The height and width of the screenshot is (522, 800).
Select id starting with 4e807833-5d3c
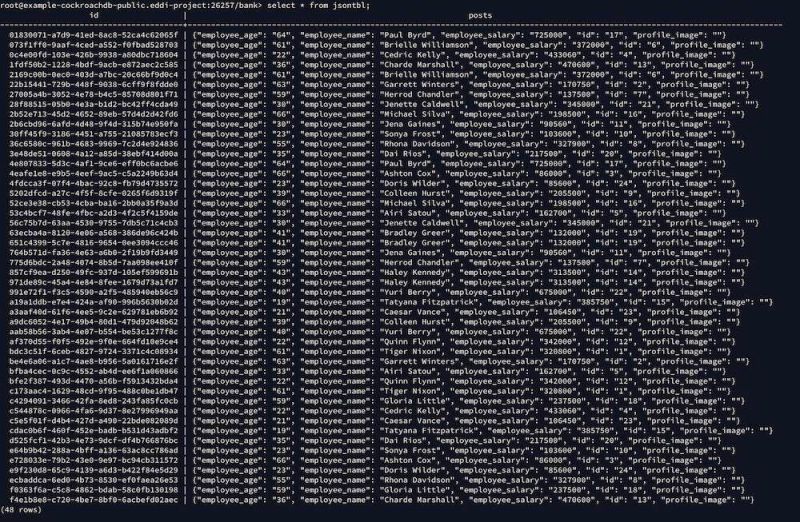tap(93, 164)
